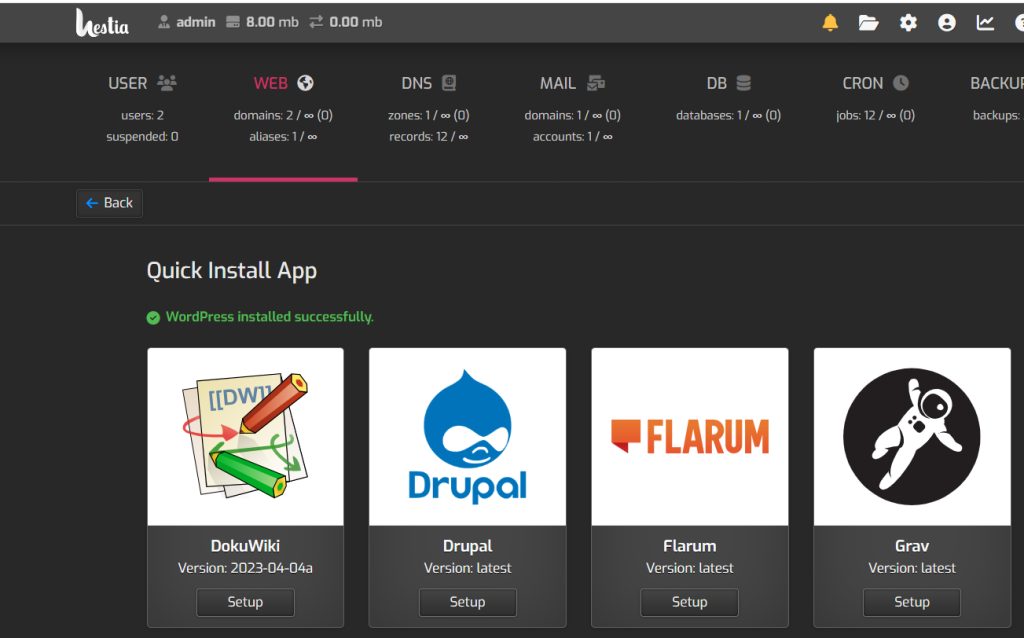Click 'Version: 2023-04-04a' text

245,568
